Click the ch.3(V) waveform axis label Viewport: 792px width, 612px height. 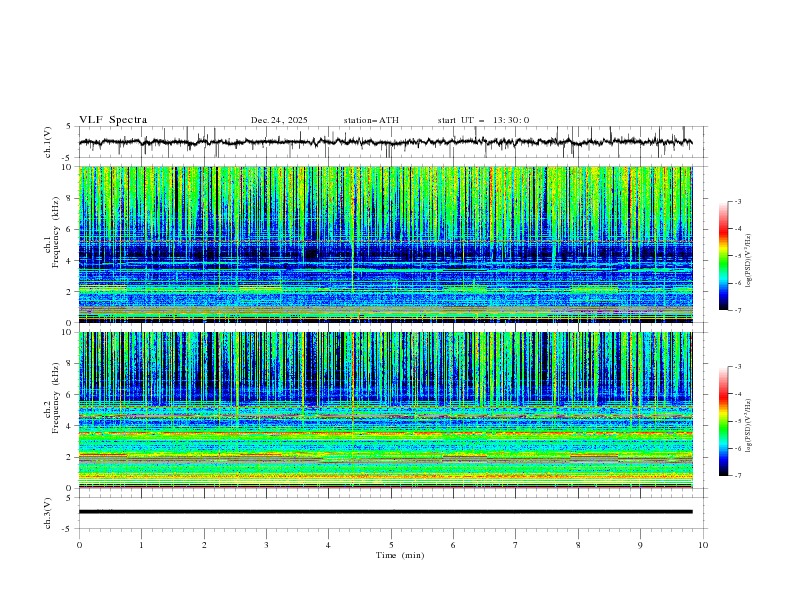(48, 511)
